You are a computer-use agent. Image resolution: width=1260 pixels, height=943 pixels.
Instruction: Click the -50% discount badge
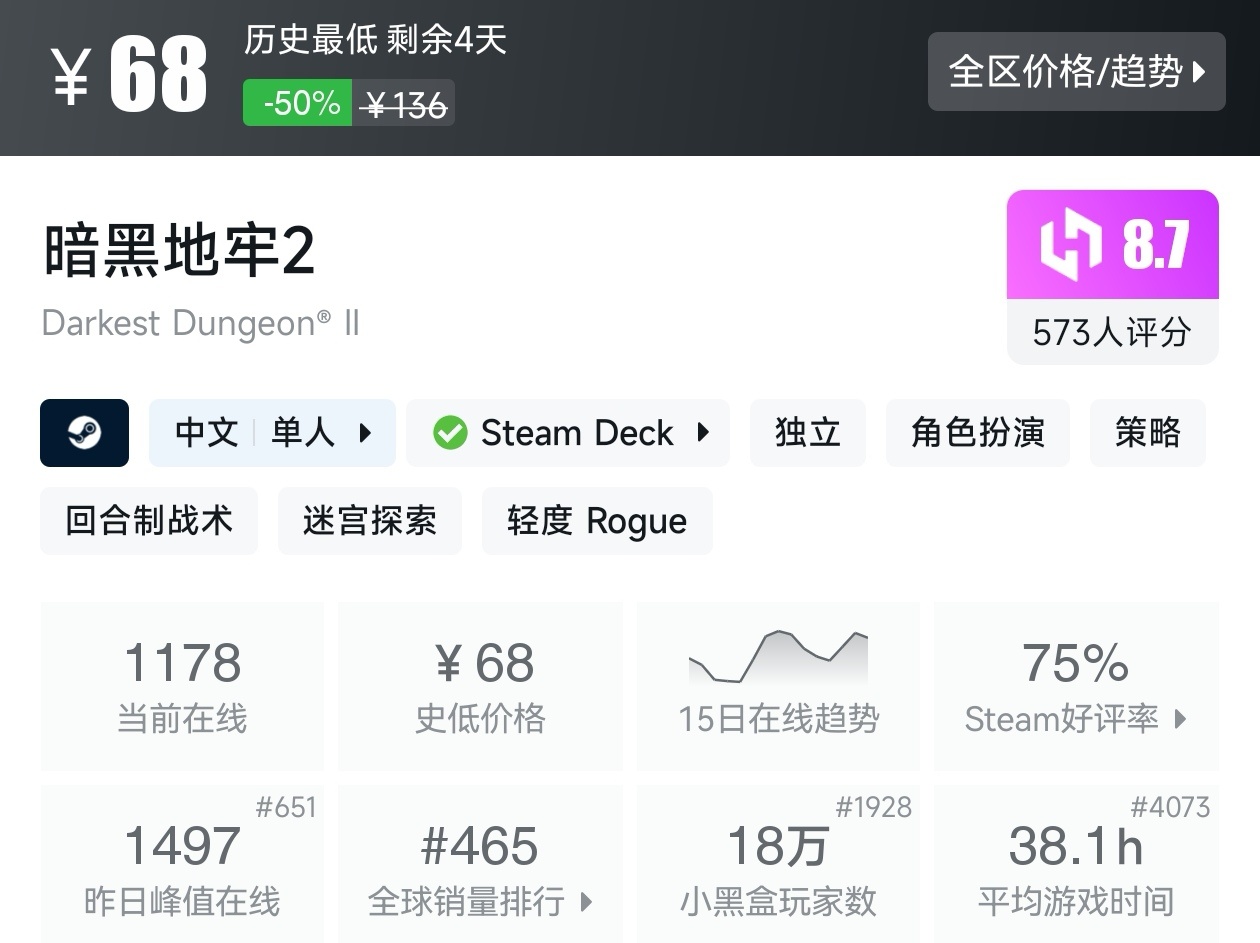[x=295, y=104]
